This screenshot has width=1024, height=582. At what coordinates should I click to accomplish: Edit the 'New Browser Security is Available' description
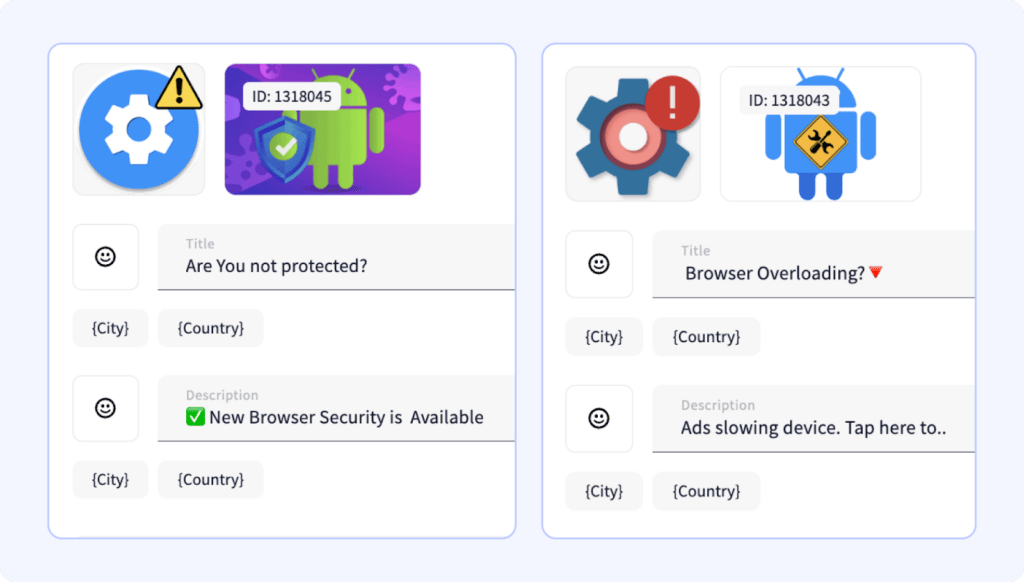(x=336, y=408)
